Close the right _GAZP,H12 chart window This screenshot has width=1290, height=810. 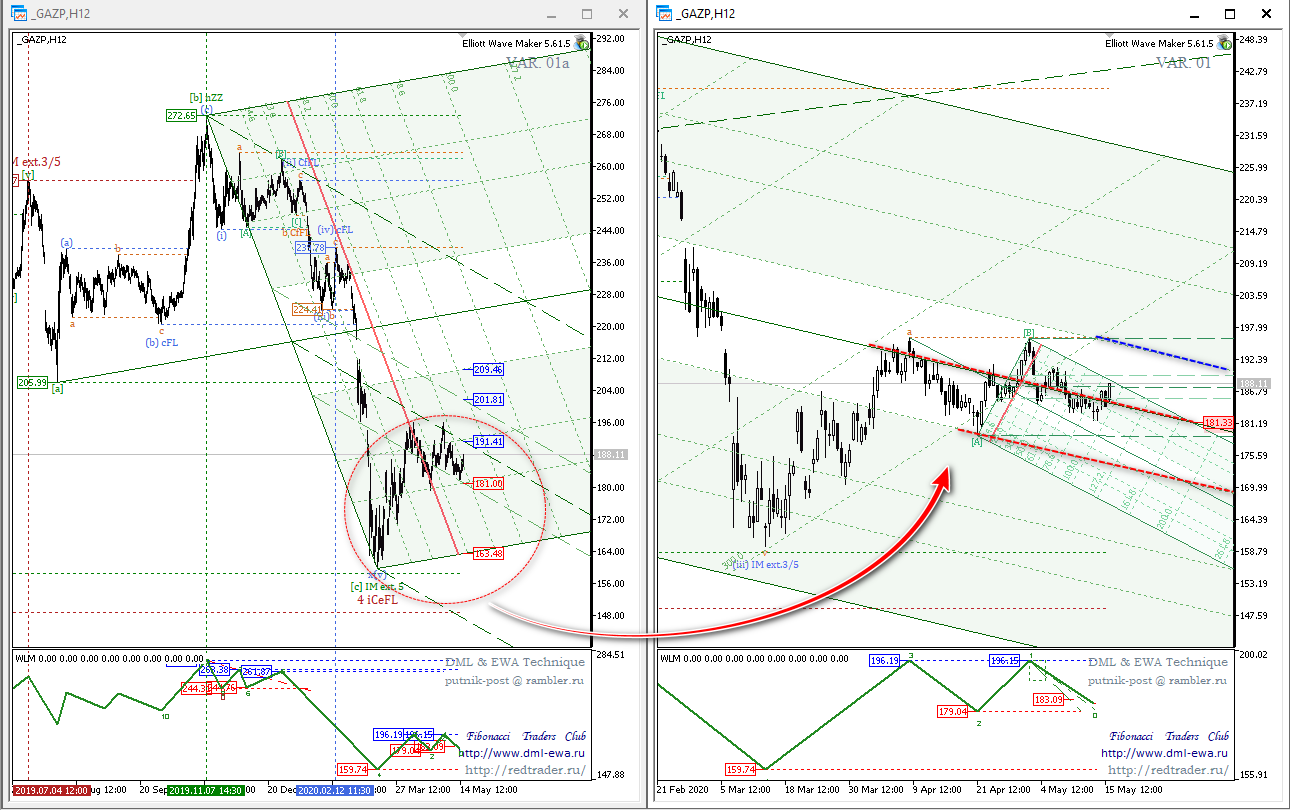point(1266,14)
